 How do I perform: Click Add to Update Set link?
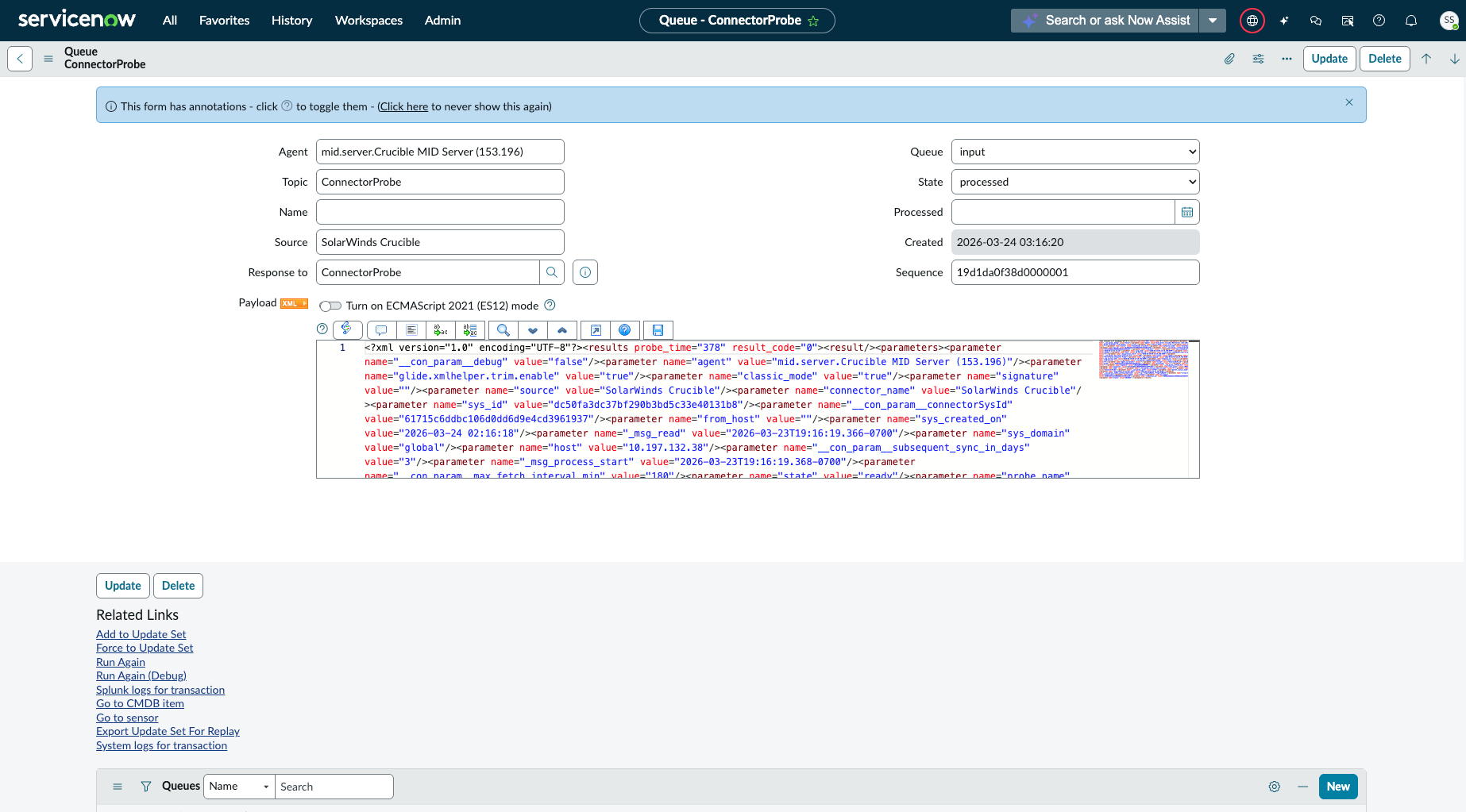[141, 634]
